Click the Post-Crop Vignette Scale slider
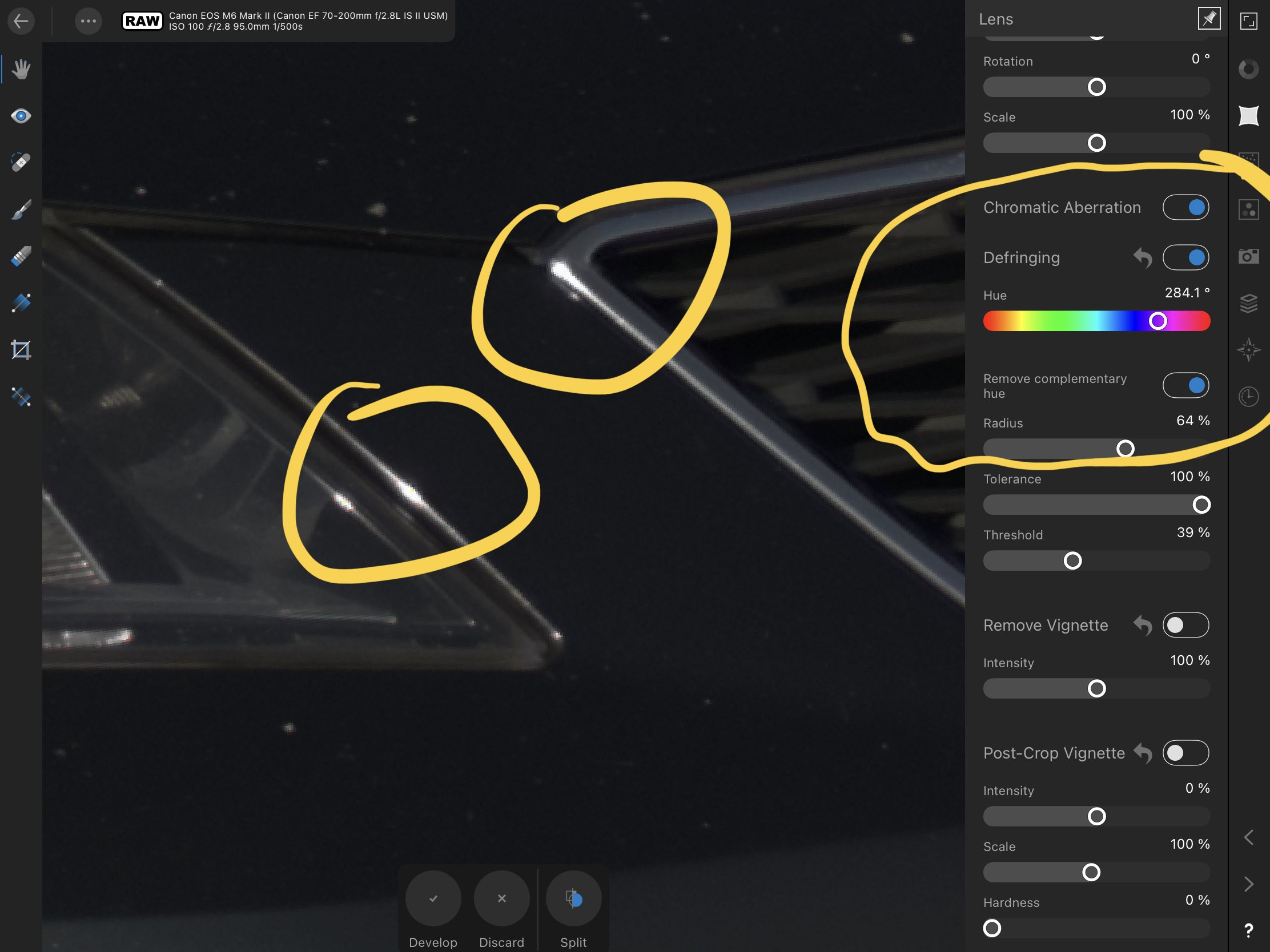The height and width of the screenshot is (952, 1270). 1096,872
